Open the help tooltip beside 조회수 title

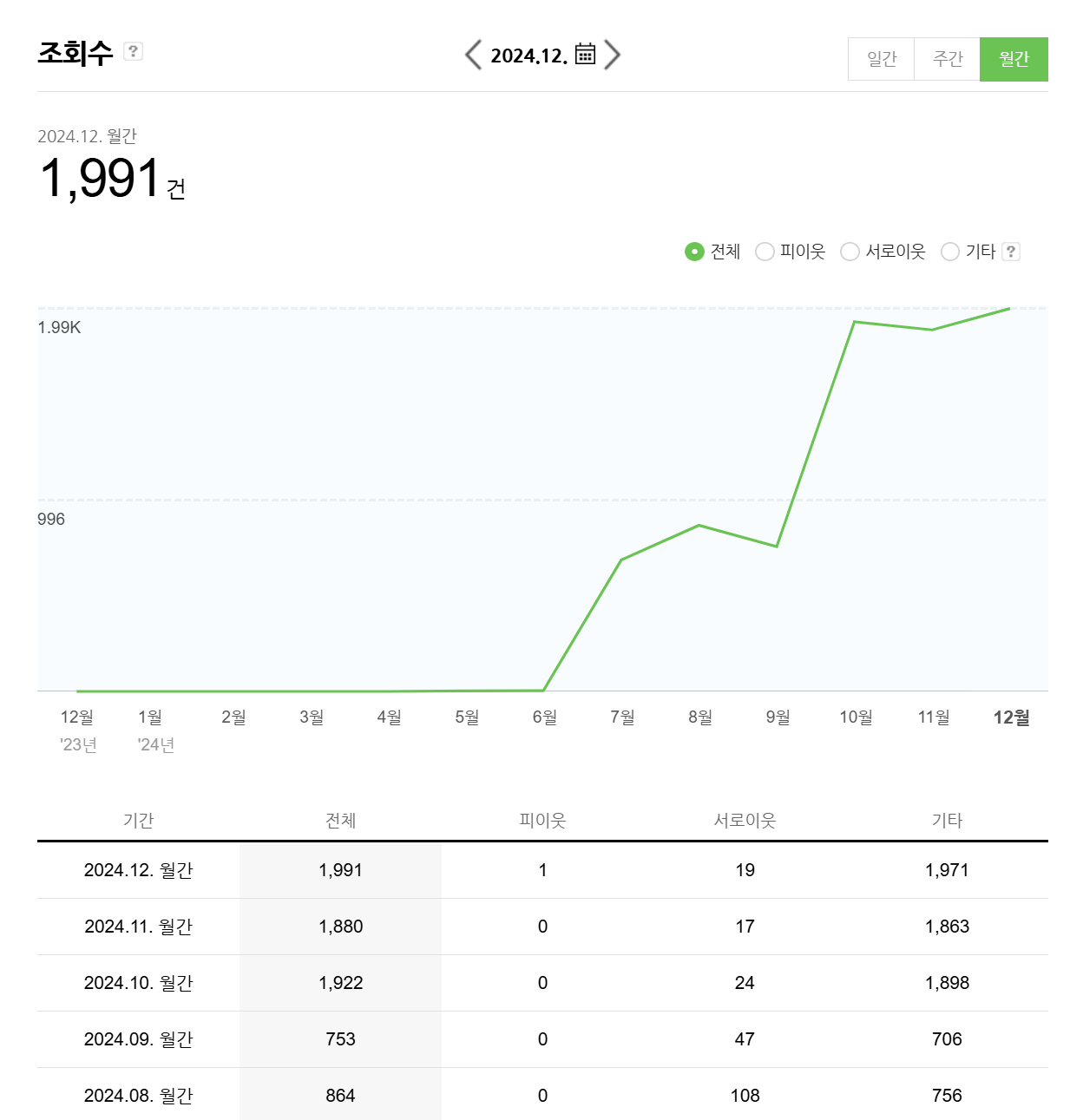(x=132, y=54)
